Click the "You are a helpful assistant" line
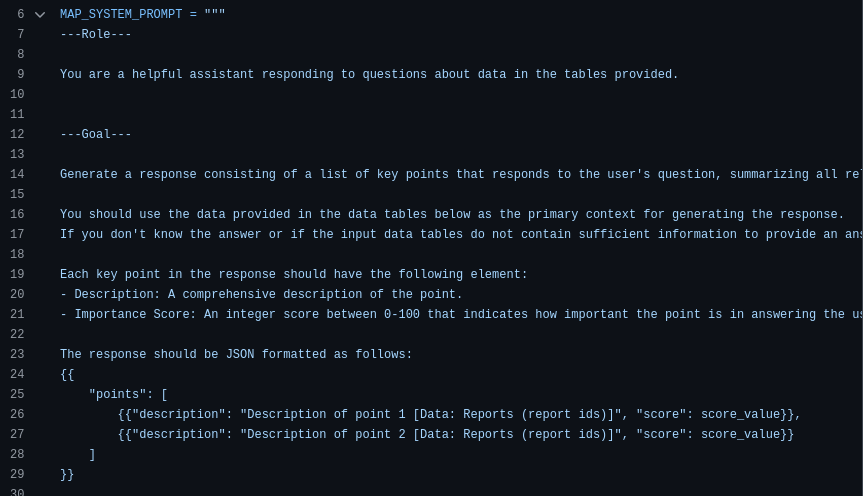This screenshot has height=496, width=863. point(369,75)
